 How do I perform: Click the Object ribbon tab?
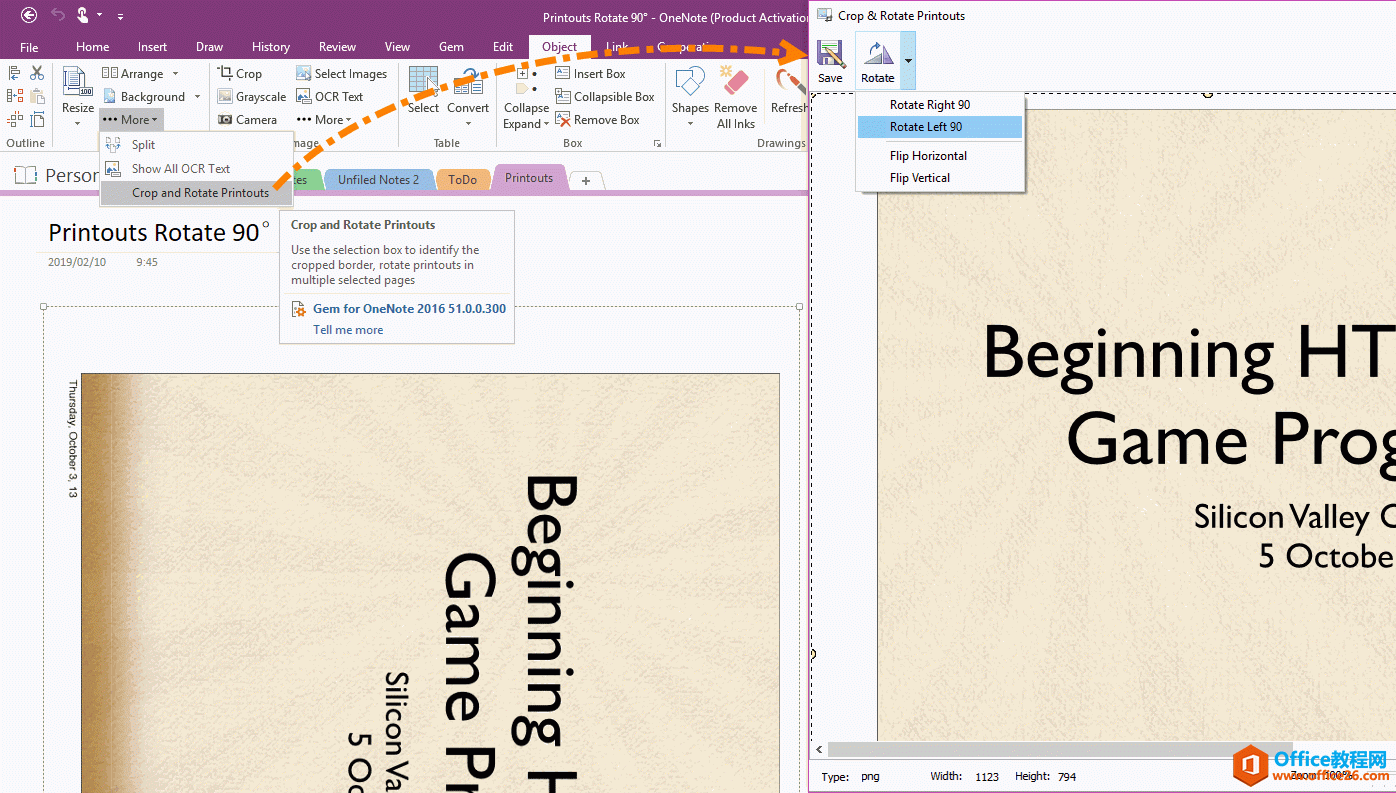tap(559, 47)
